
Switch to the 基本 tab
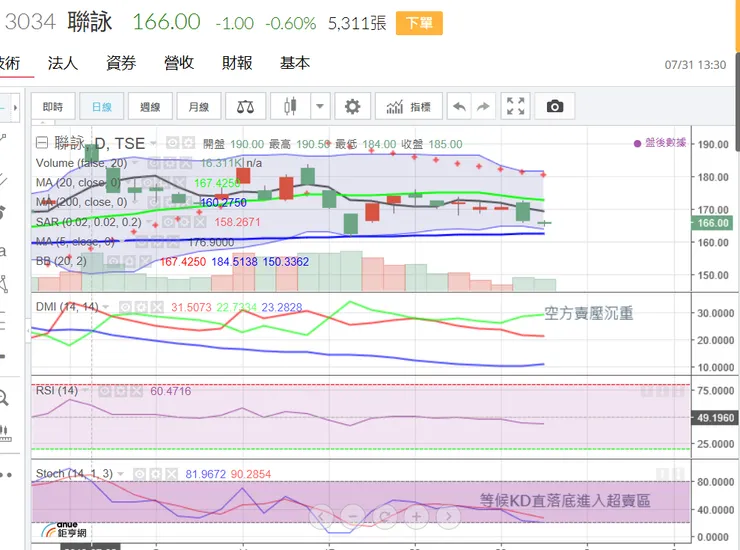(x=295, y=63)
